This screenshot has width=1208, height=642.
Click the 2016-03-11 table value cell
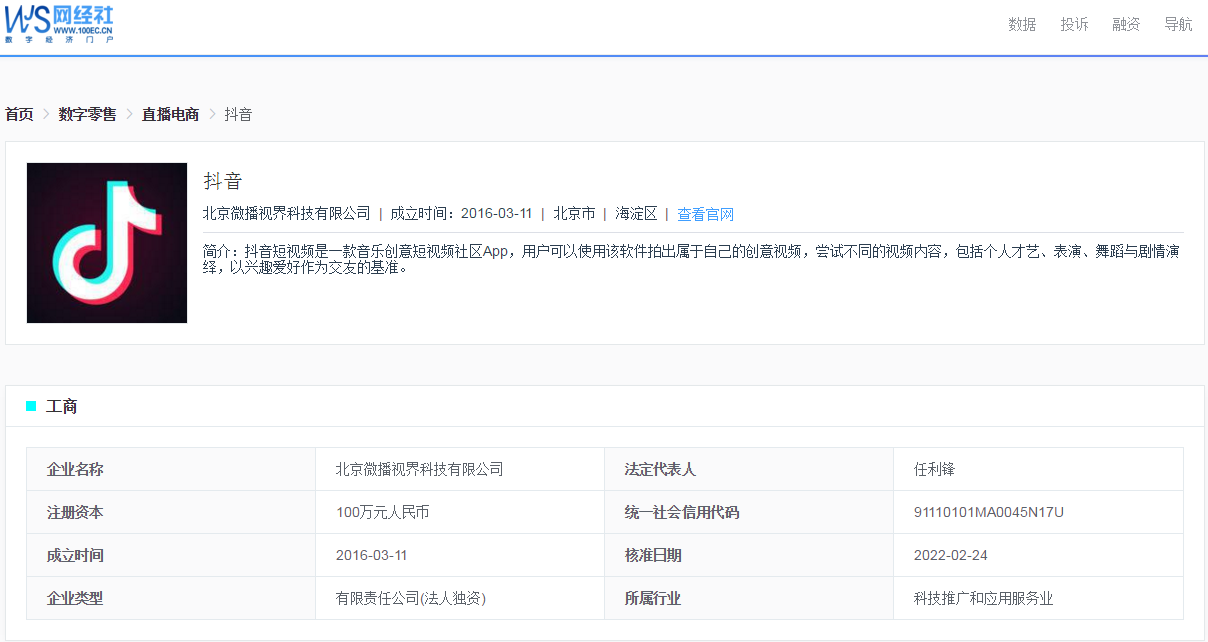(460, 555)
